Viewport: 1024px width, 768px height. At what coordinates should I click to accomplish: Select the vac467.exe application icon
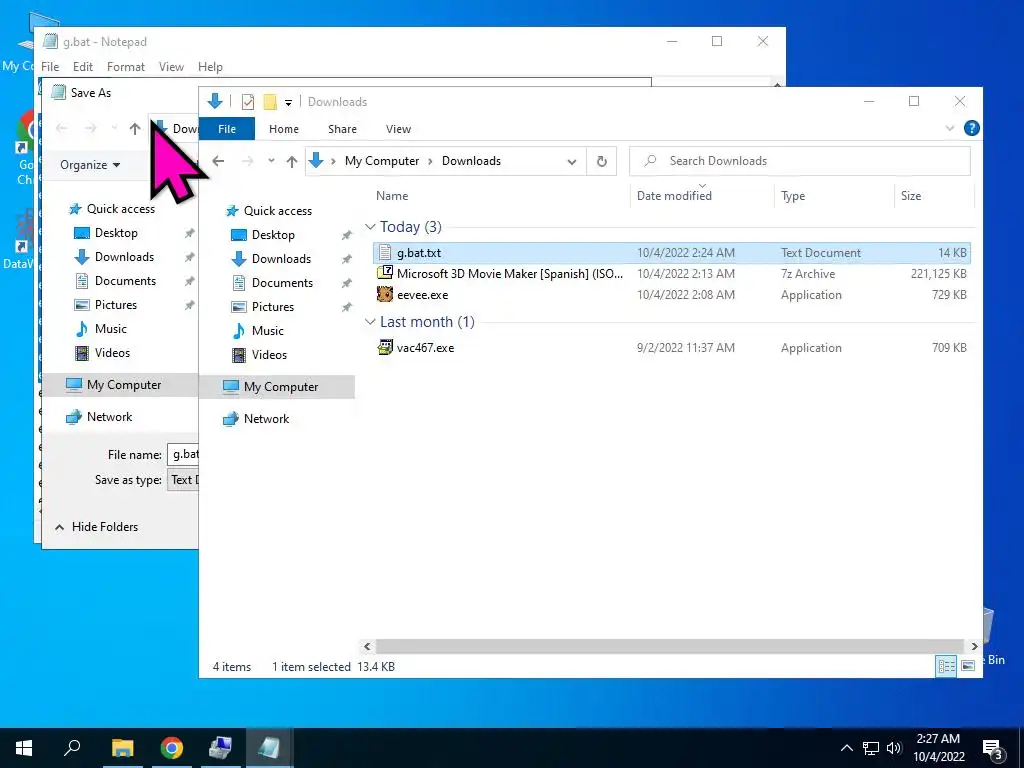(385, 347)
